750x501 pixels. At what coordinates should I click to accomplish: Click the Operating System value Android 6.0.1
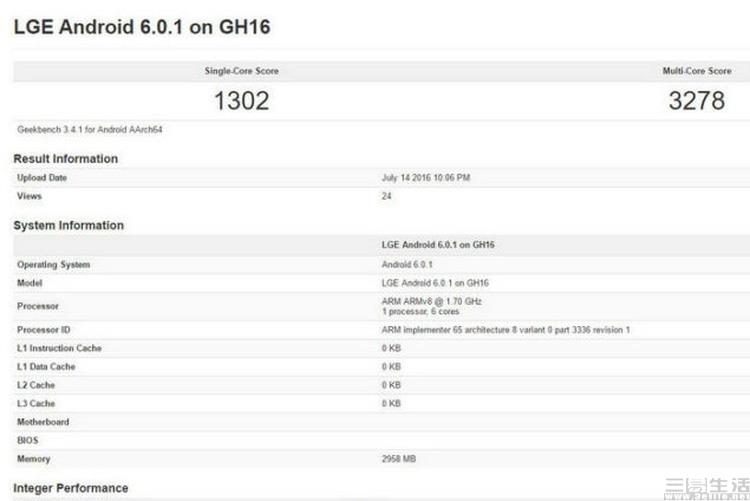tap(409, 265)
